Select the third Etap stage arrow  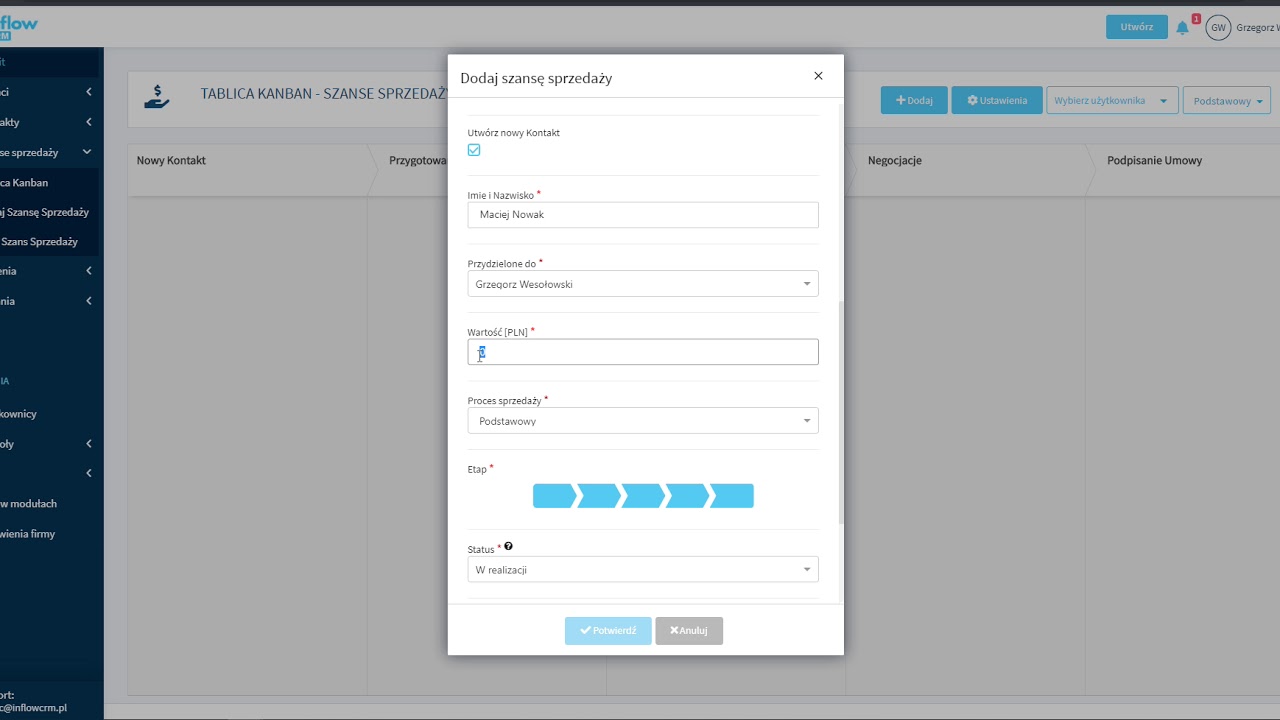(643, 496)
